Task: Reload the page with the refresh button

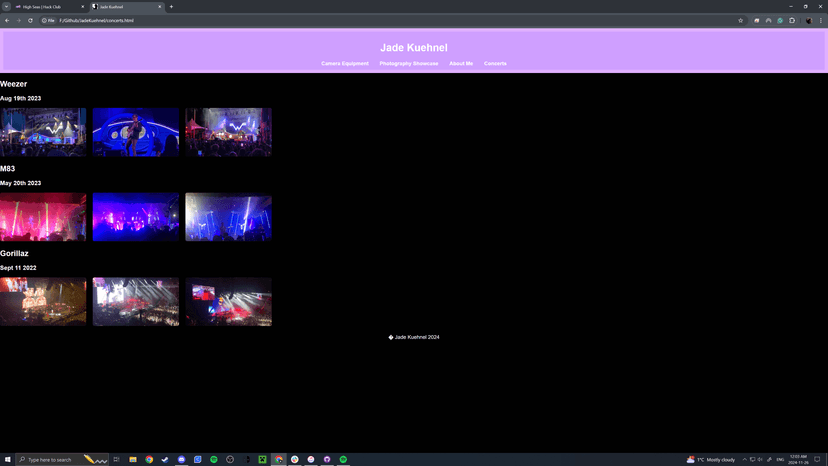Action: (x=30, y=20)
